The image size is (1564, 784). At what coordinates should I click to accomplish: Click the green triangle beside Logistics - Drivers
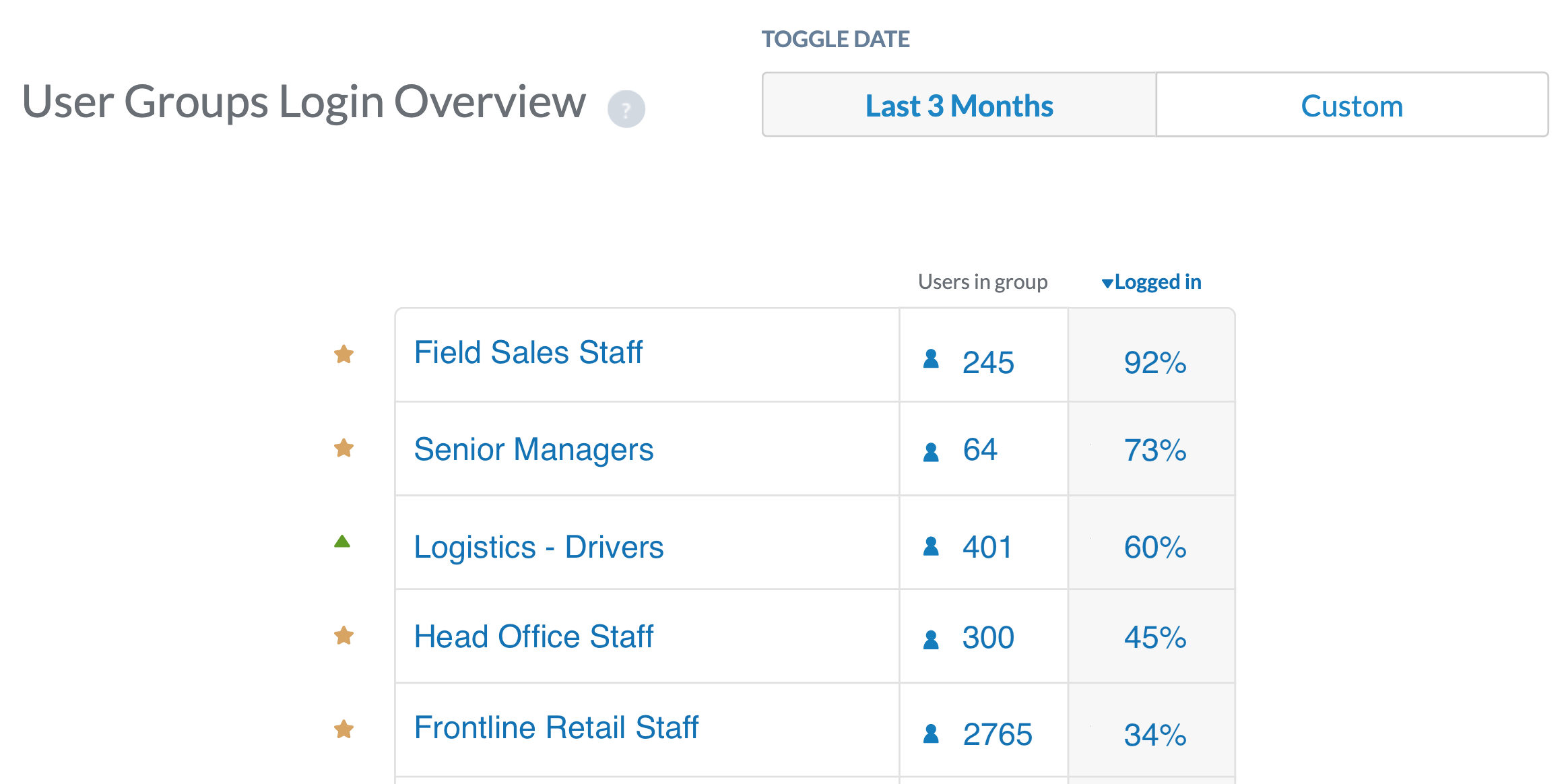(342, 541)
